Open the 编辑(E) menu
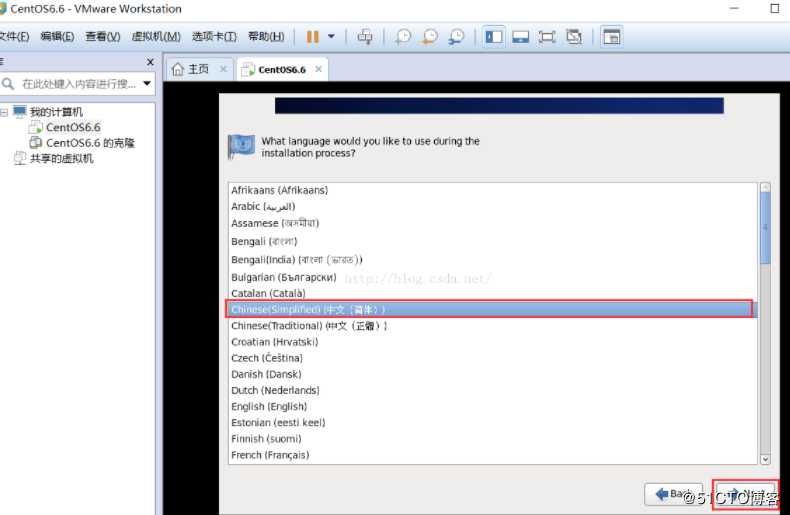This screenshot has width=790, height=515. coord(57,36)
